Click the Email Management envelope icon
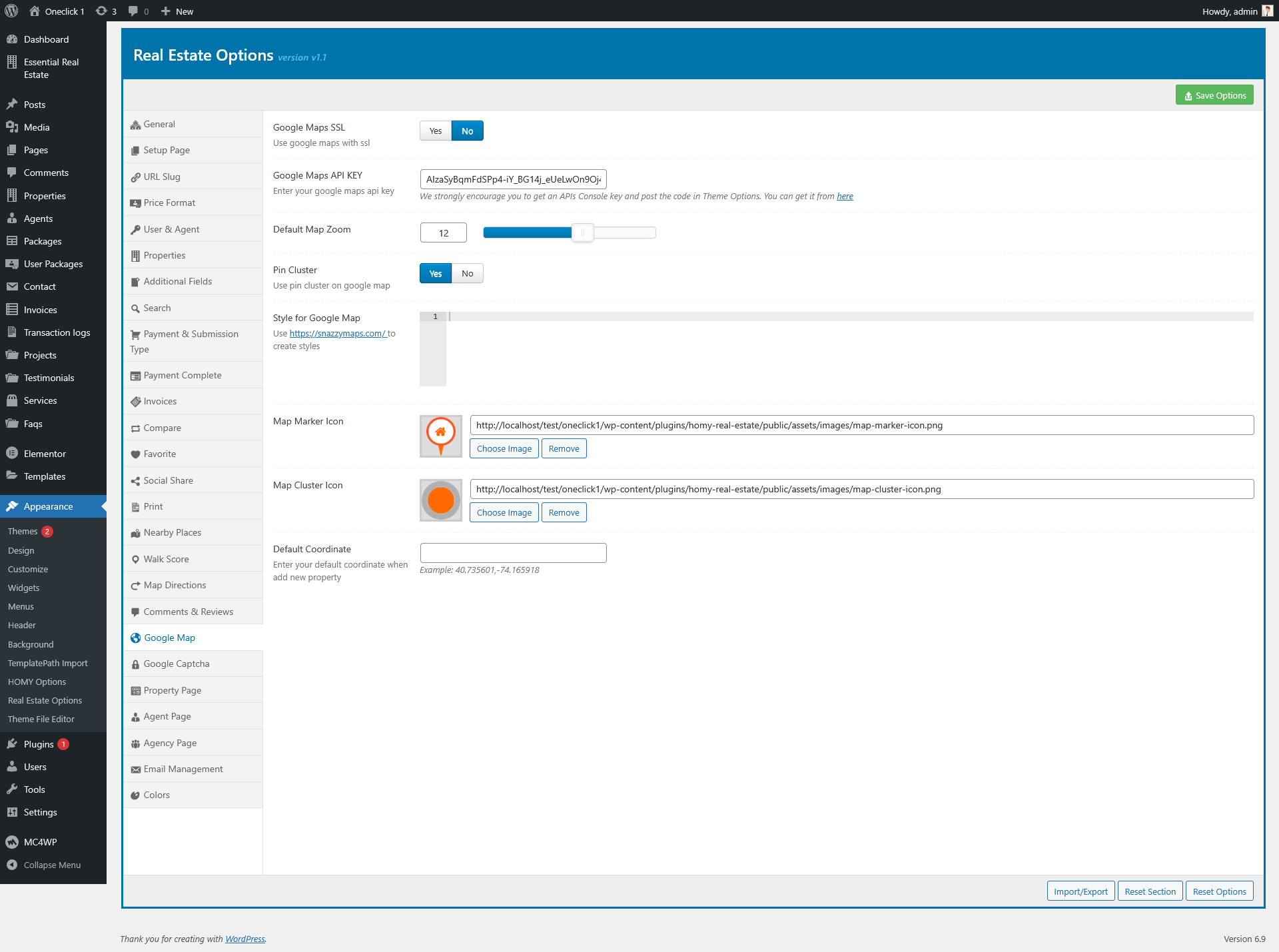Screen dimensions: 1279x952 tap(135, 769)
